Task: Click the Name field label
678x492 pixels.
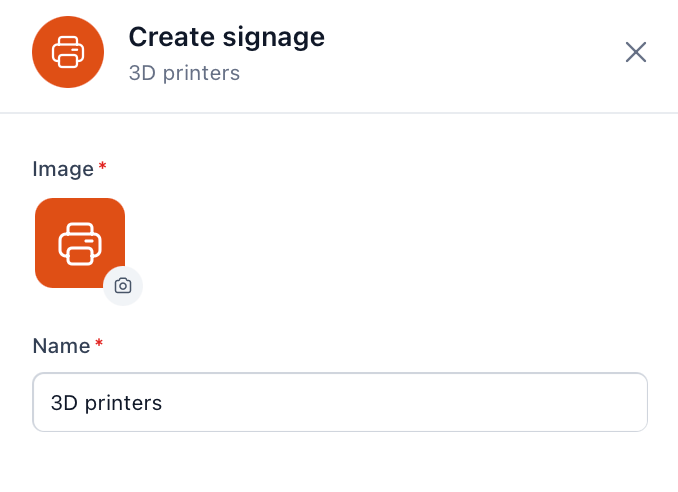Action: [x=61, y=346]
